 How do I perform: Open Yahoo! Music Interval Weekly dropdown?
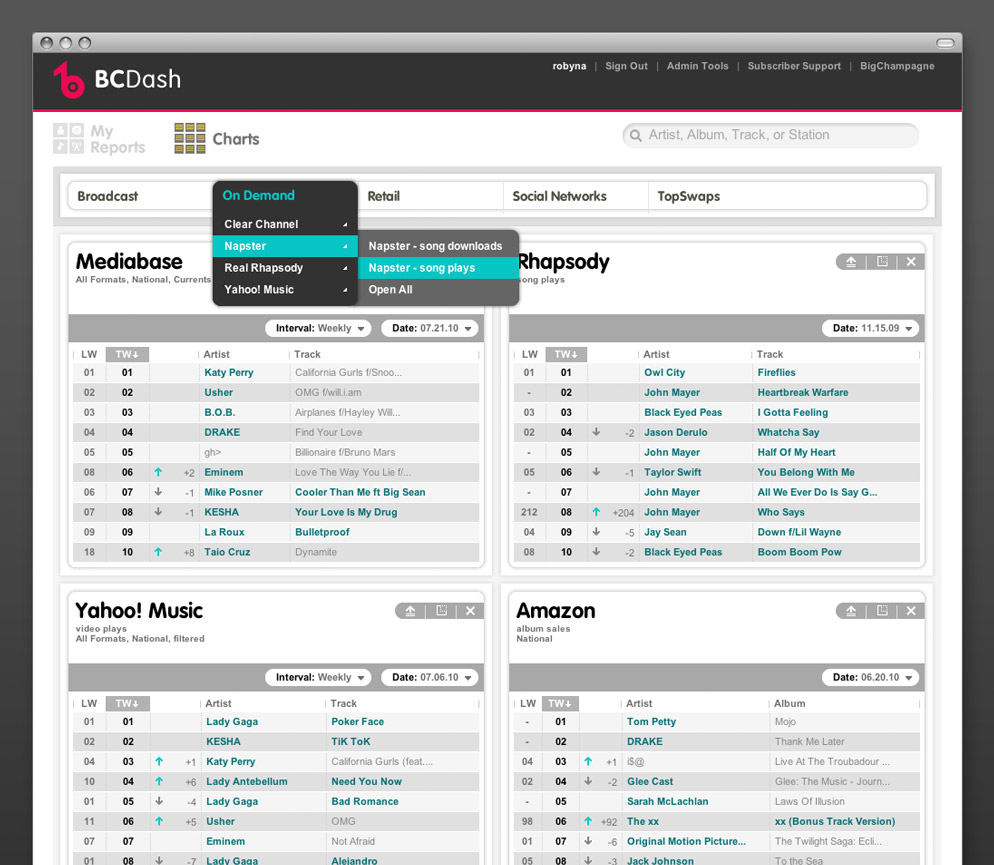(318, 677)
